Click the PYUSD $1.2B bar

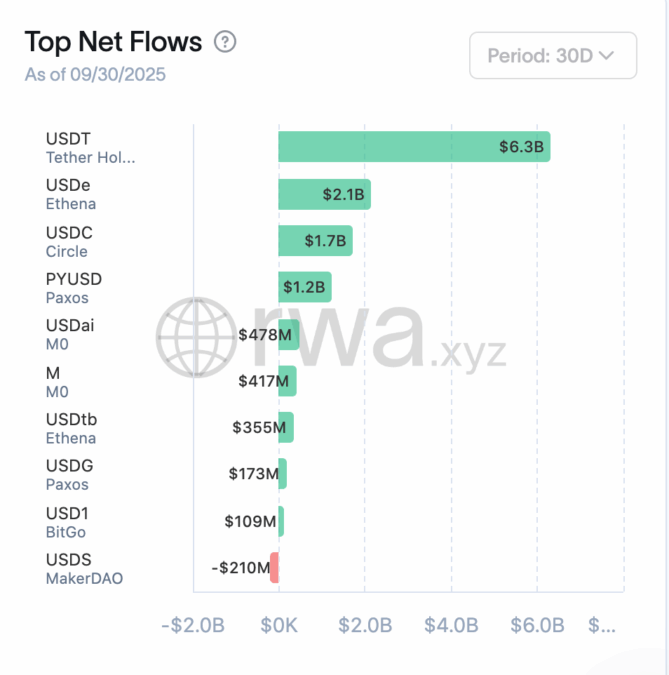304,288
